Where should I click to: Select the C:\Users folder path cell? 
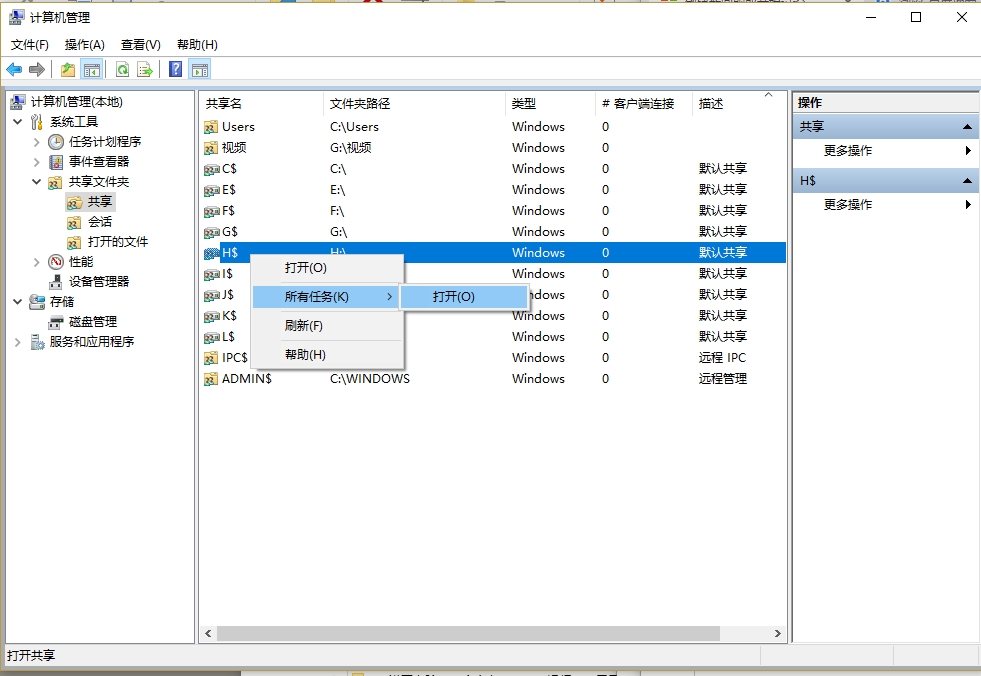(354, 126)
